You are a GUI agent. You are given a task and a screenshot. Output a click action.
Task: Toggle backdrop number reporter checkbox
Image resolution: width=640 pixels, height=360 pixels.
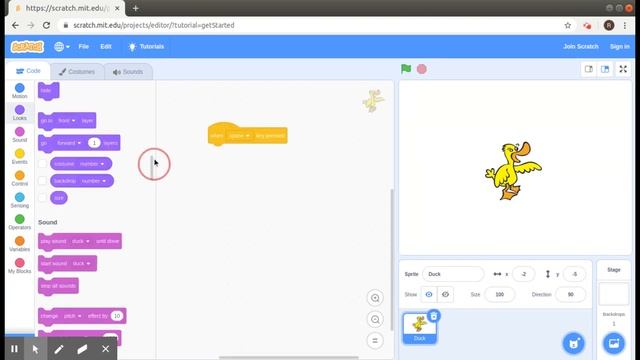(x=42, y=181)
